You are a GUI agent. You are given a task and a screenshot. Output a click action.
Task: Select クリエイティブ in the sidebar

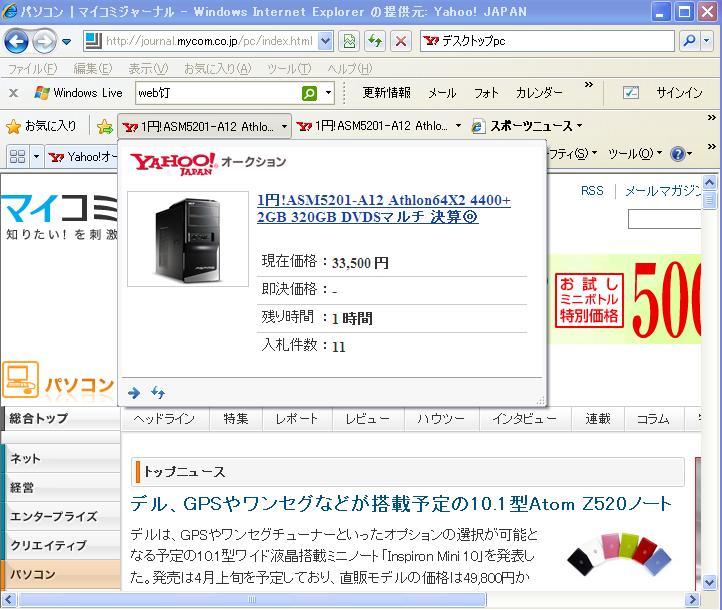[x=61, y=546]
